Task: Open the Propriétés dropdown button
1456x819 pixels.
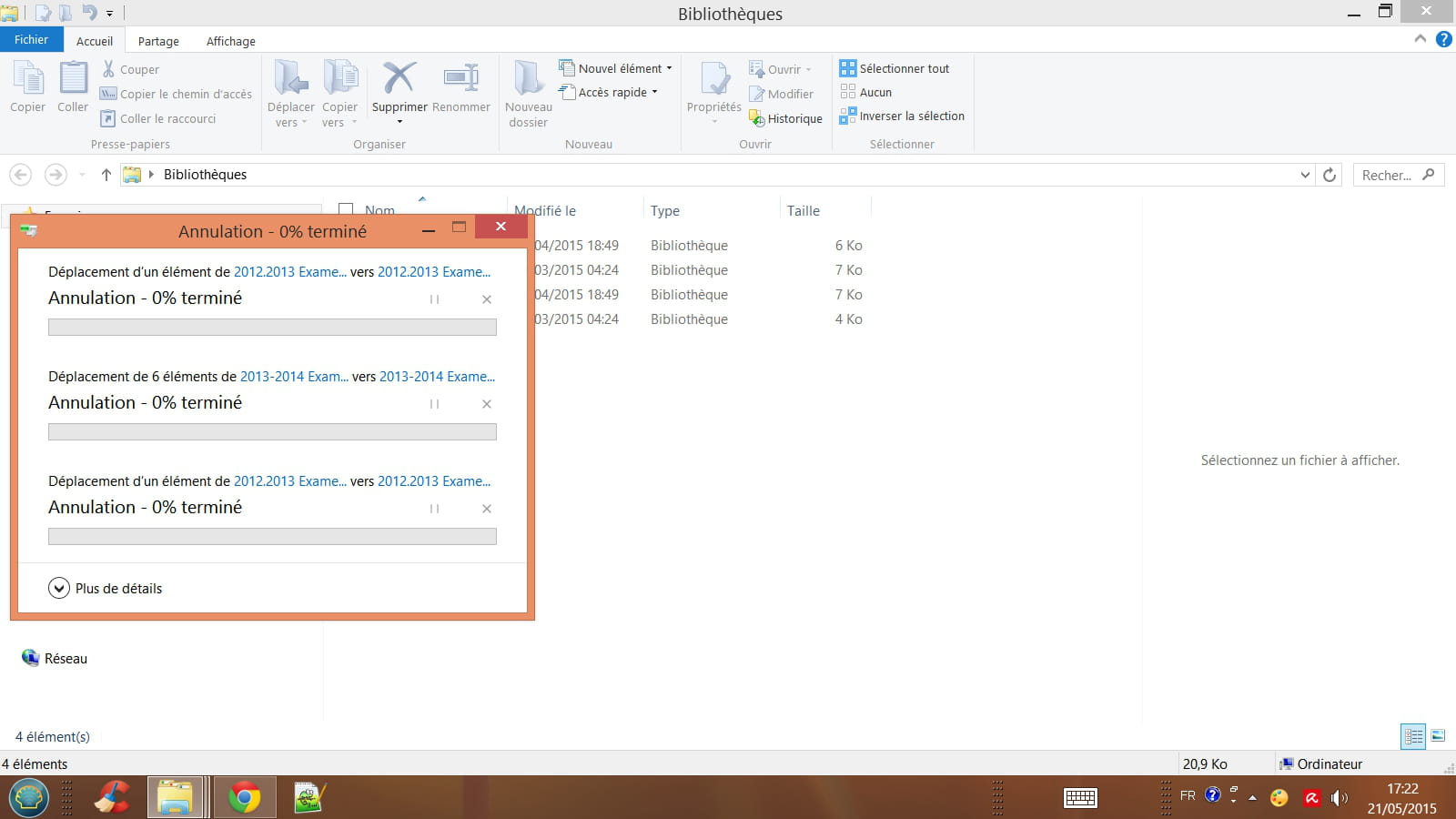Action: coord(714,122)
